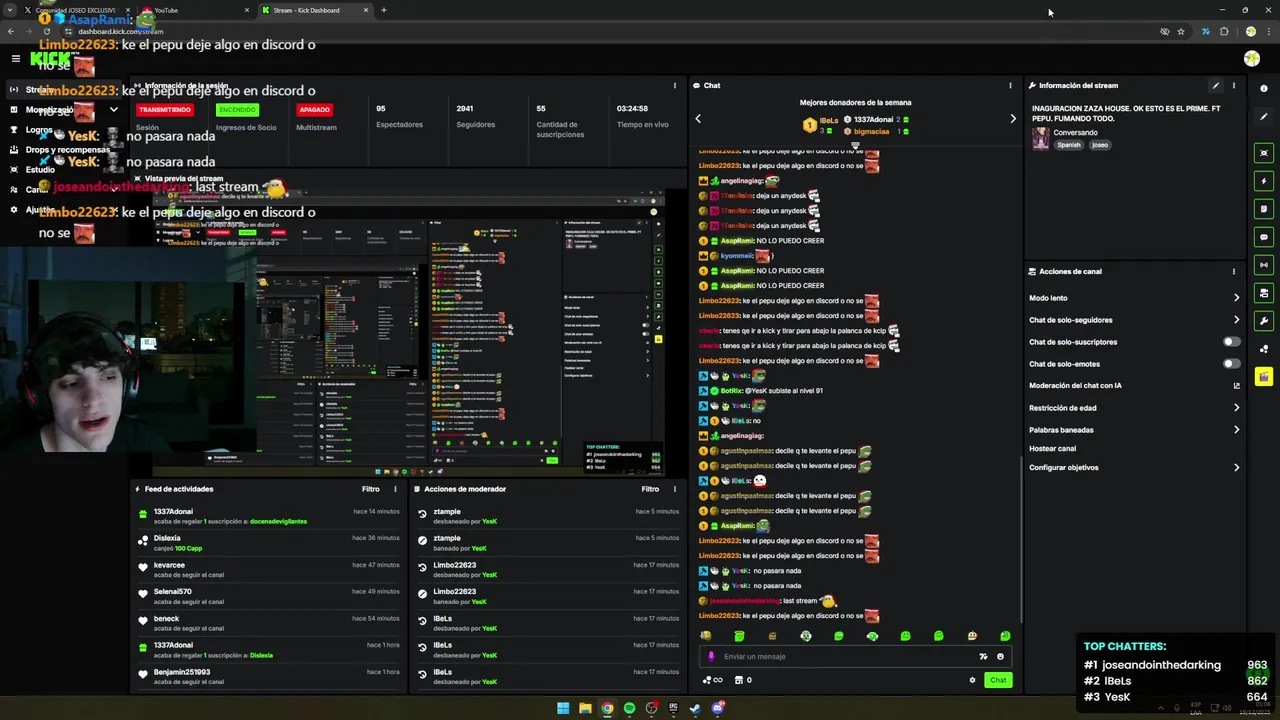Click the wrench icon in right sidebar
The height and width of the screenshot is (720, 1280).
(x=1264, y=321)
